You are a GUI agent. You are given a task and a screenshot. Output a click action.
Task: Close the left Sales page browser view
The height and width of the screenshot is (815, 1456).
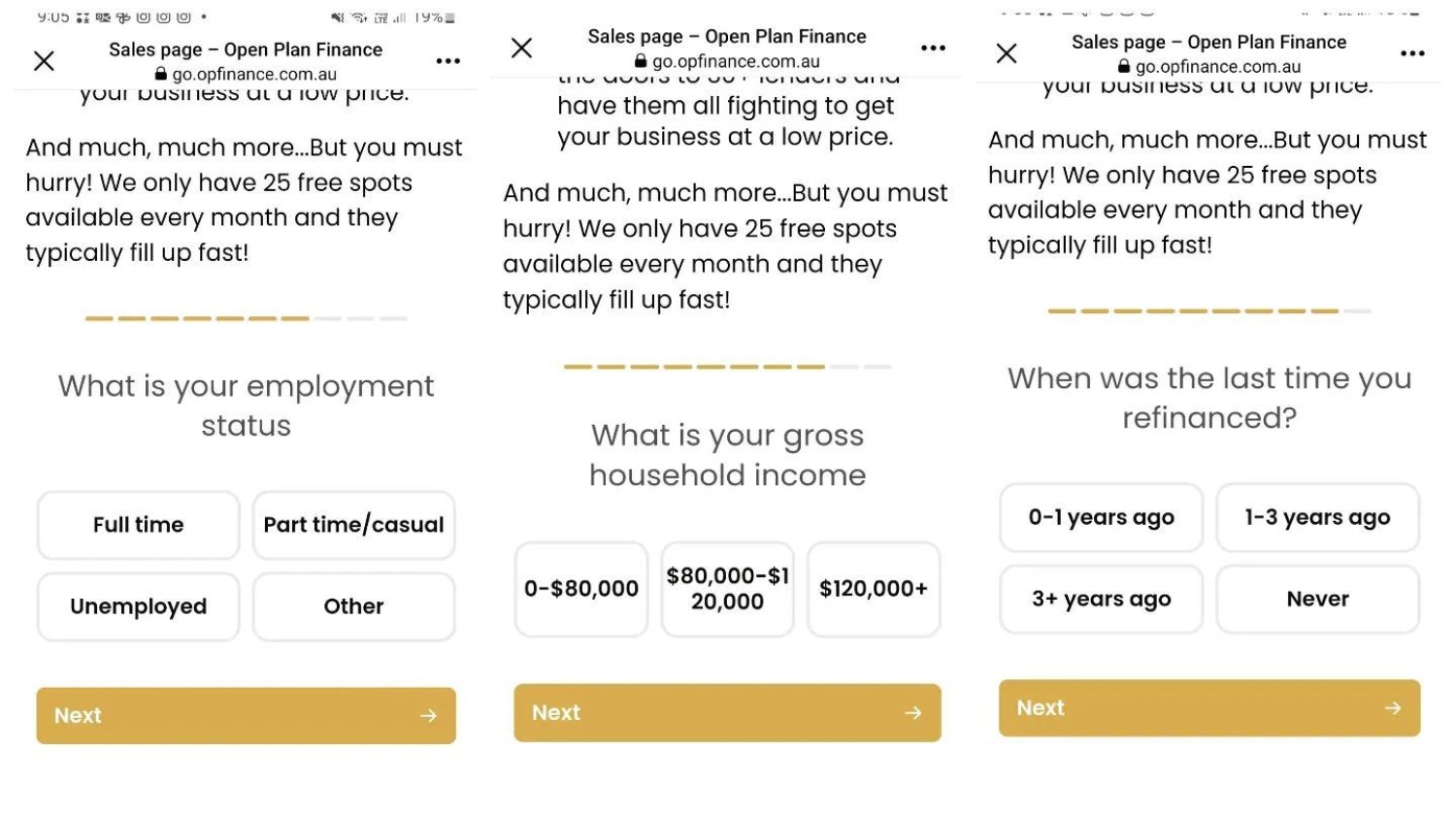point(44,61)
